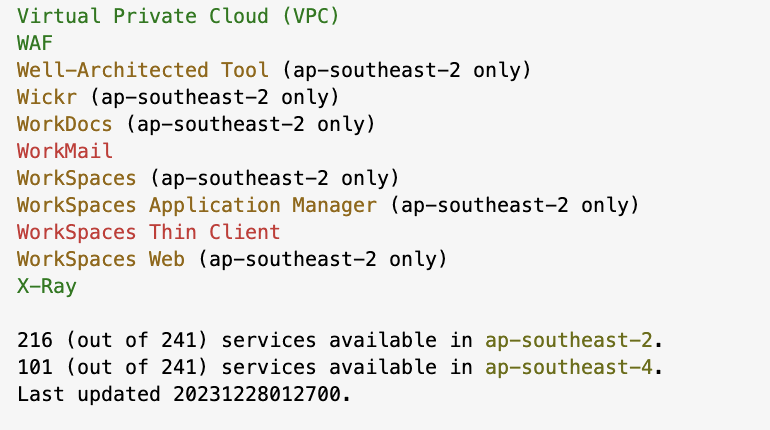
Task: Select the WorkSpaces Web service name
Action: (x=101, y=259)
